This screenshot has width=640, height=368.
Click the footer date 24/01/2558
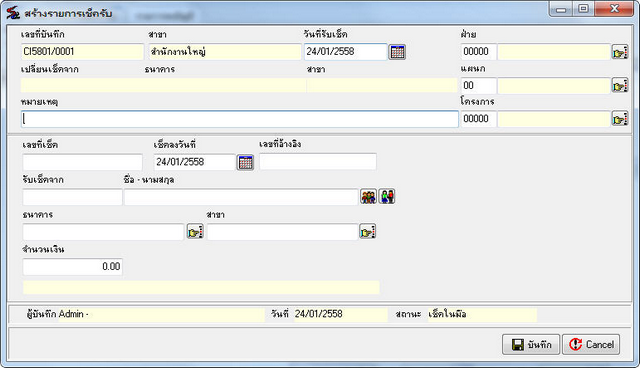pos(340,314)
